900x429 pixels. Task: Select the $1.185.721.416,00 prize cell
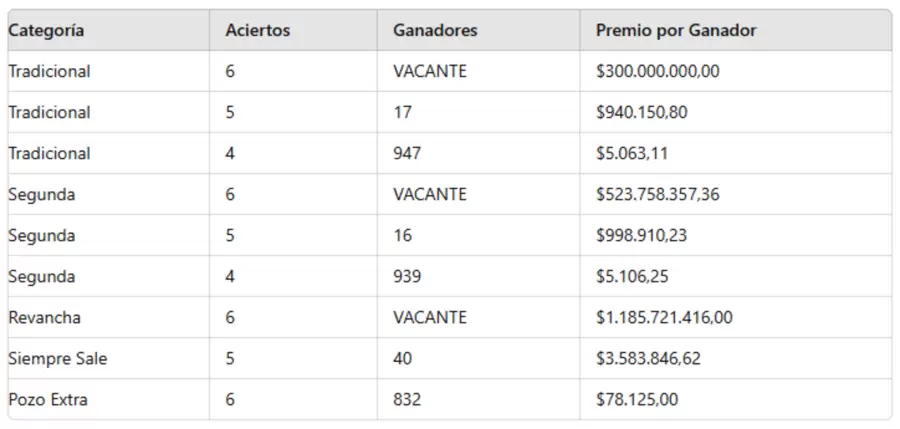664,318
